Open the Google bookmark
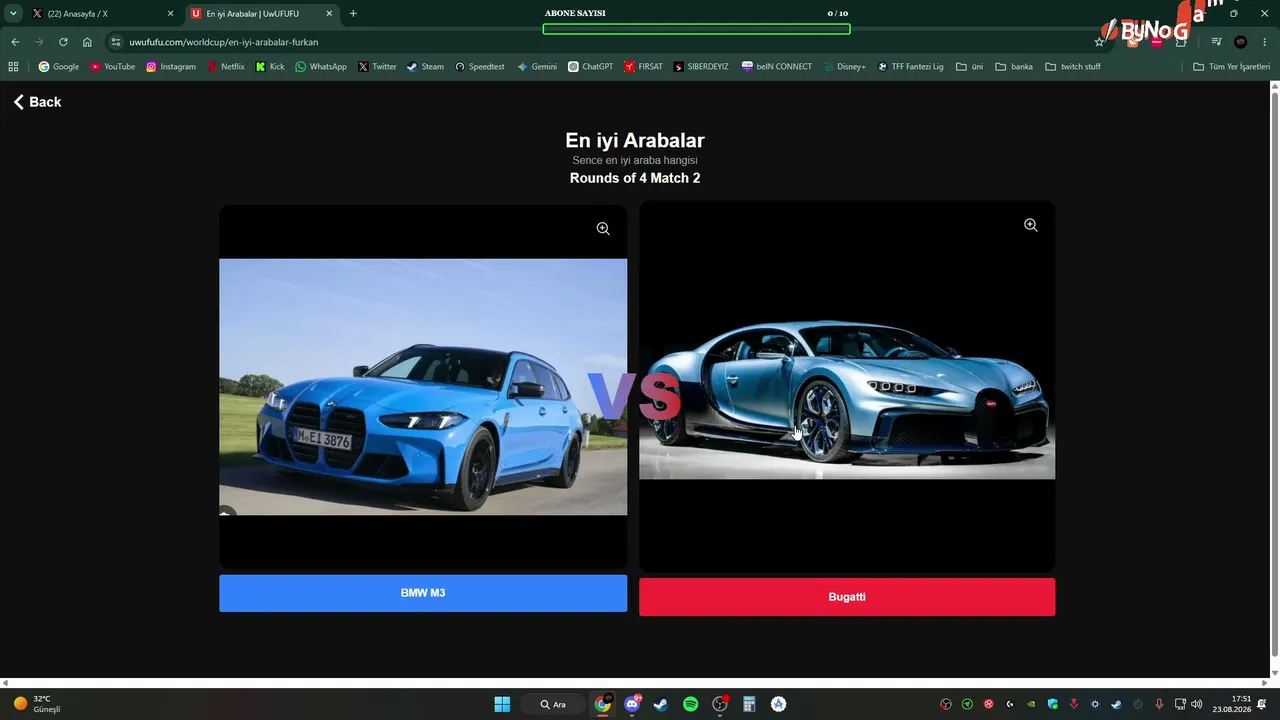The width and height of the screenshot is (1280, 720). tap(59, 67)
